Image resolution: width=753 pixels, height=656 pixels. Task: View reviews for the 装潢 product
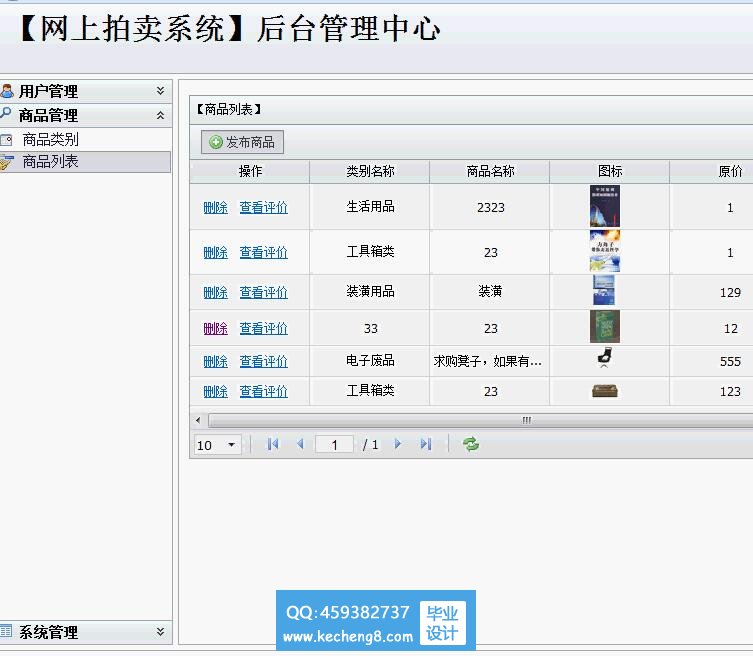[264, 292]
